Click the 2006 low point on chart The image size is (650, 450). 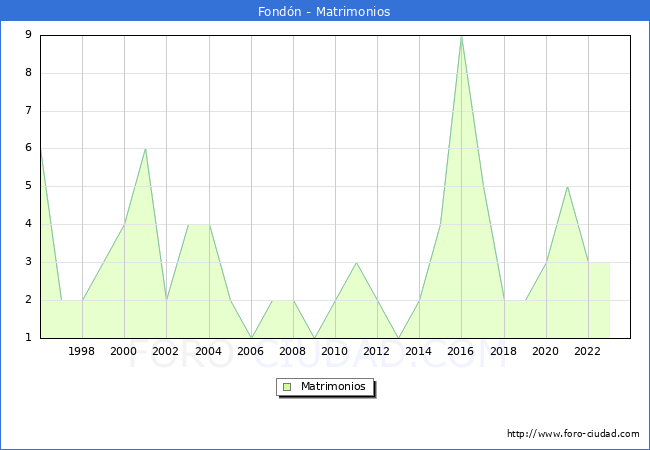pyautogui.click(x=251, y=337)
